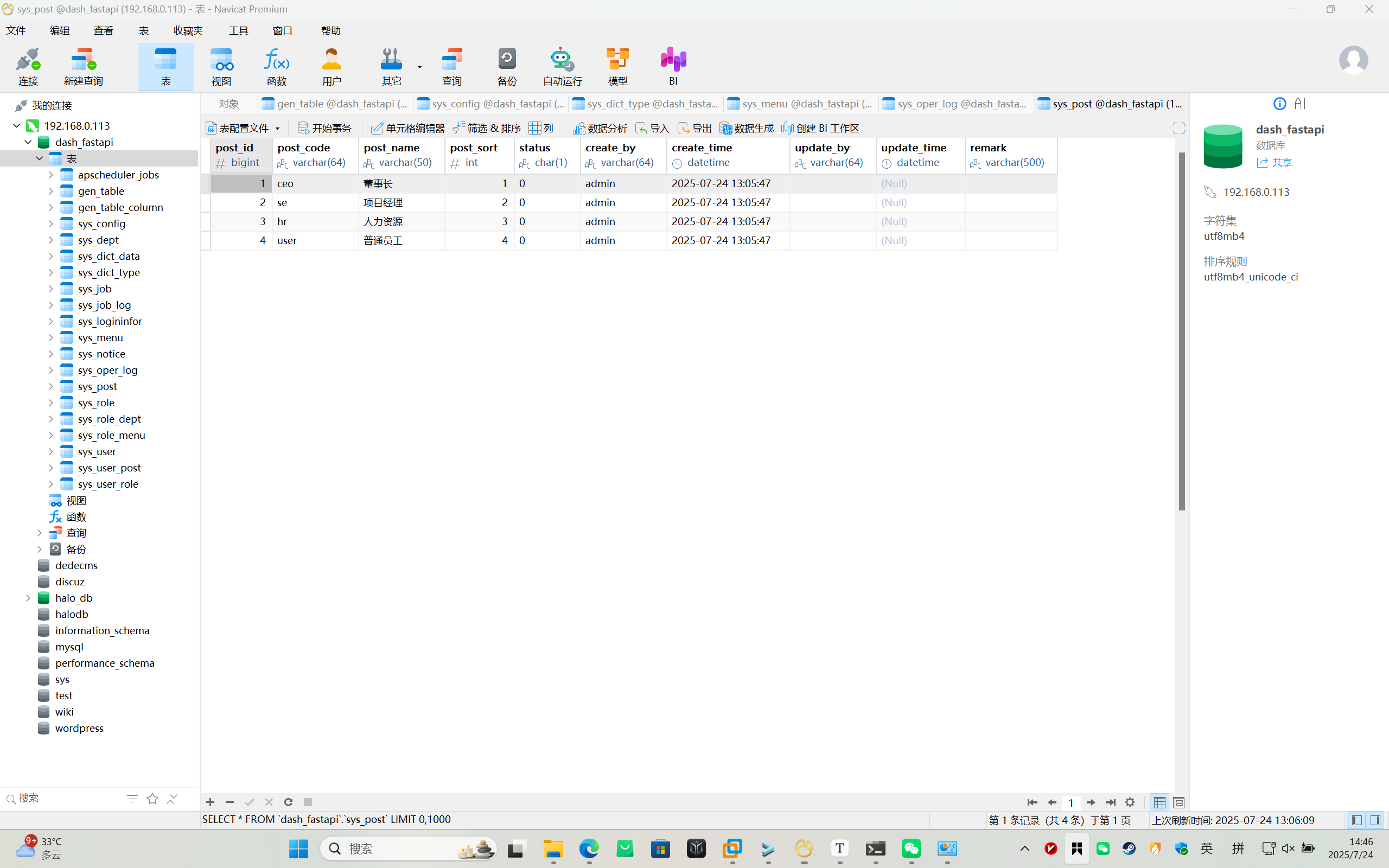This screenshot has height=868, width=1389.
Task: Click the Export button
Action: point(694,128)
